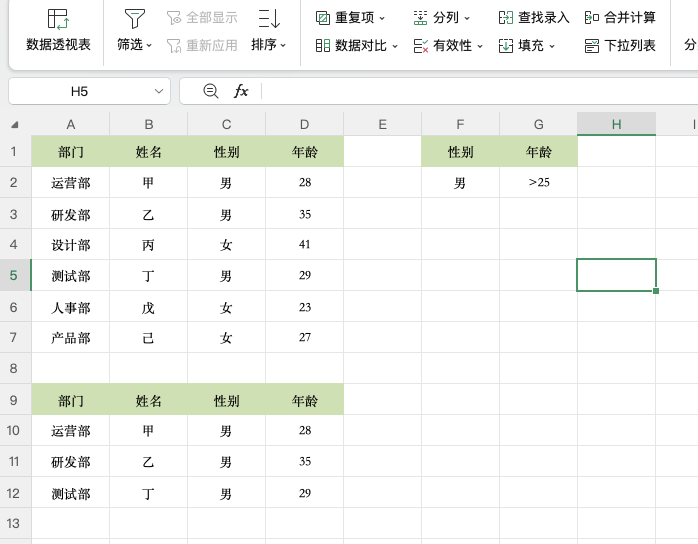The height and width of the screenshot is (544, 698).
Task: Click the 全部显示 label
Action: [212, 18]
